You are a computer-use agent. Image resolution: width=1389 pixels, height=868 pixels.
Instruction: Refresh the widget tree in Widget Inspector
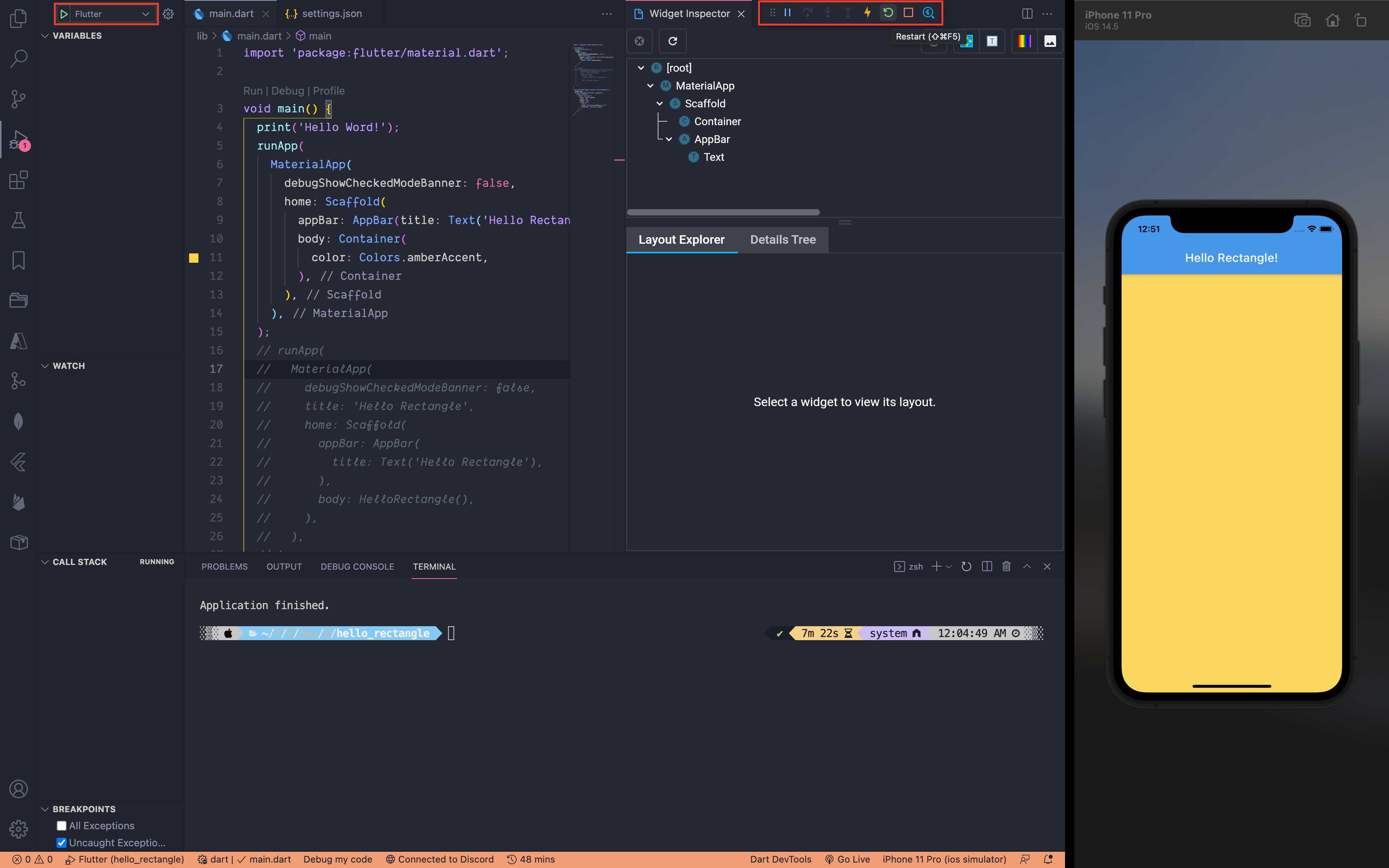(x=672, y=41)
